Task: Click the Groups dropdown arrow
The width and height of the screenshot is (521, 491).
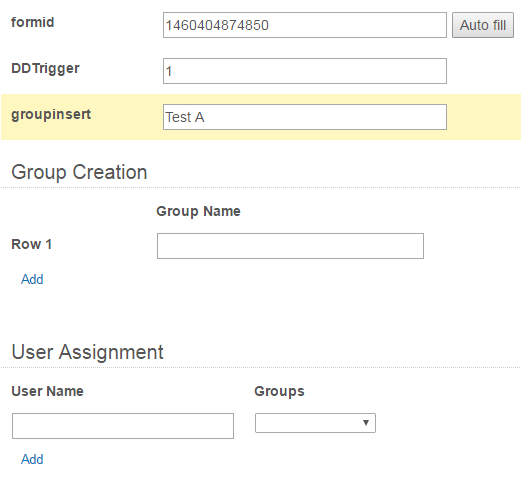Action: point(366,423)
